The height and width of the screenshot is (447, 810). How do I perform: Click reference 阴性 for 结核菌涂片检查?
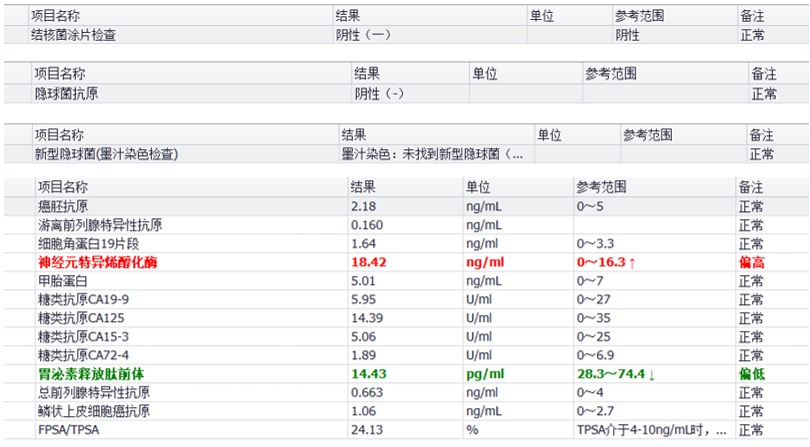coord(627,35)
